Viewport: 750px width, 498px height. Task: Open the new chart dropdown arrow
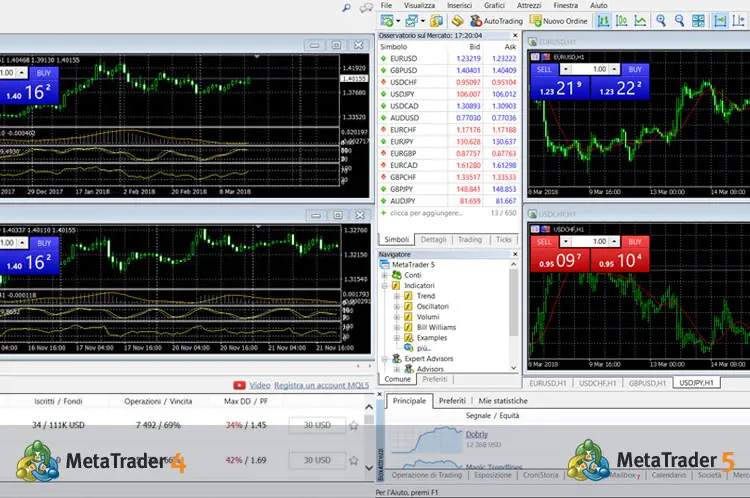pyautogui.click(x=398, y=21)
